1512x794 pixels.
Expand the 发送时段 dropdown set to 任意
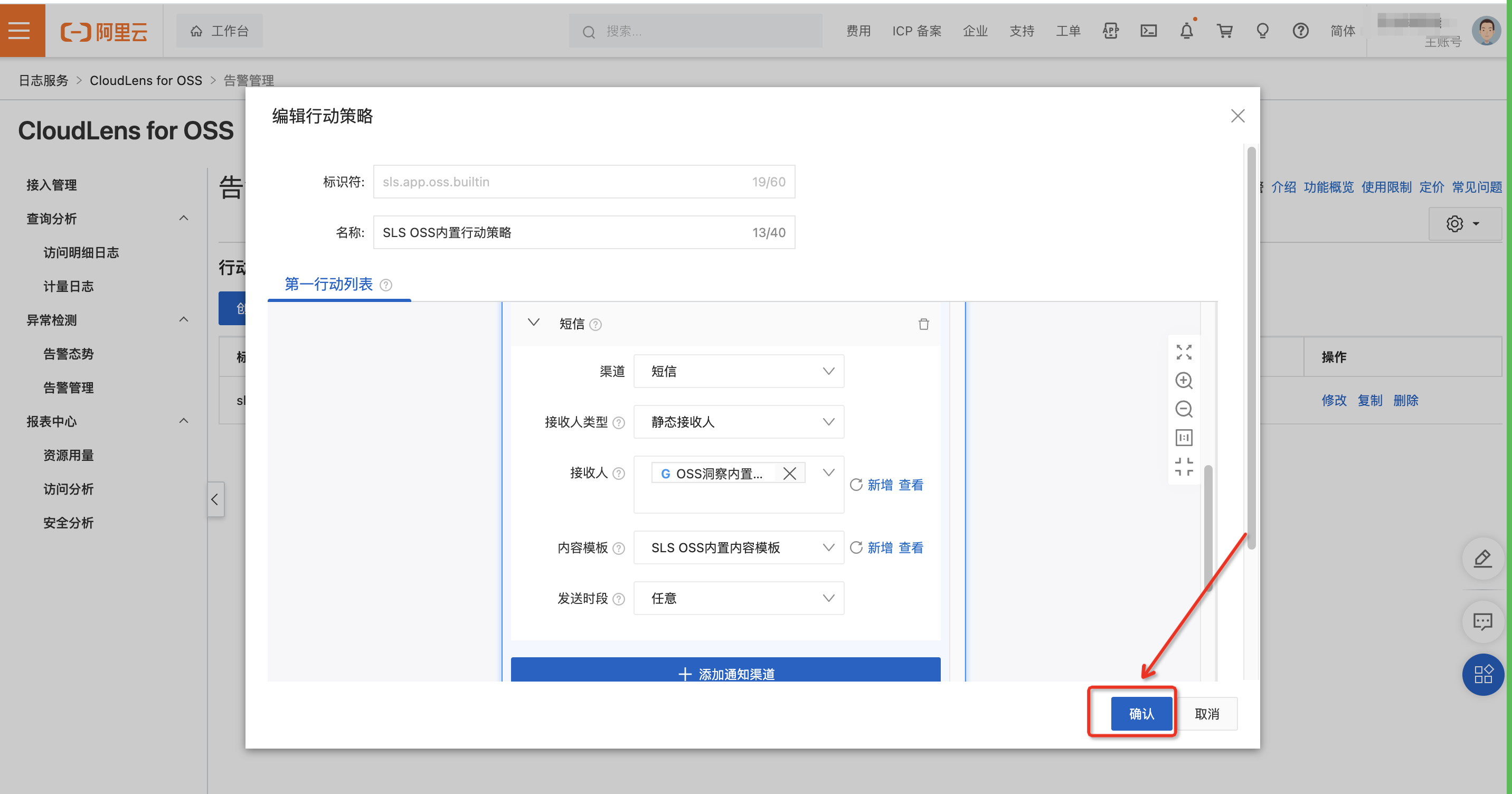point(739,598)
